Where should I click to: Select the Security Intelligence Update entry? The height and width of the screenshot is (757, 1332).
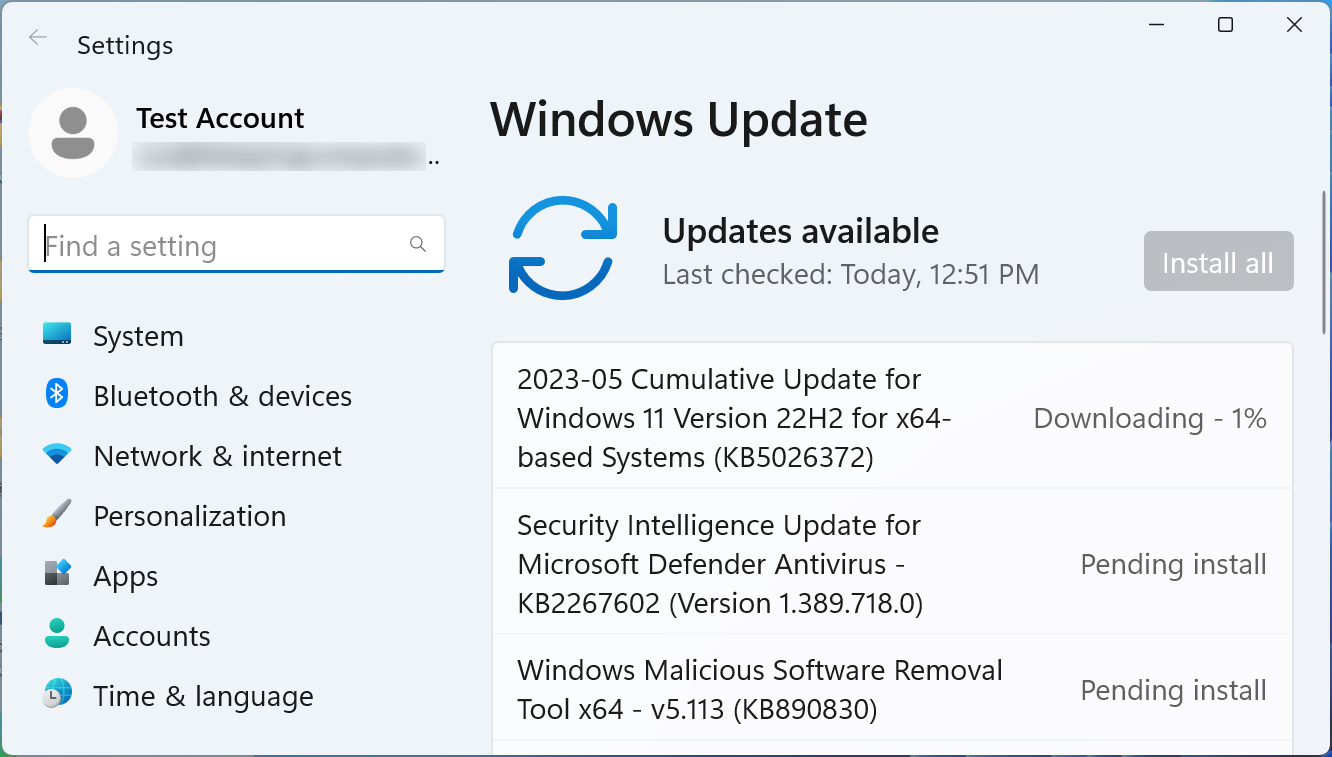[x=892, y=562]
